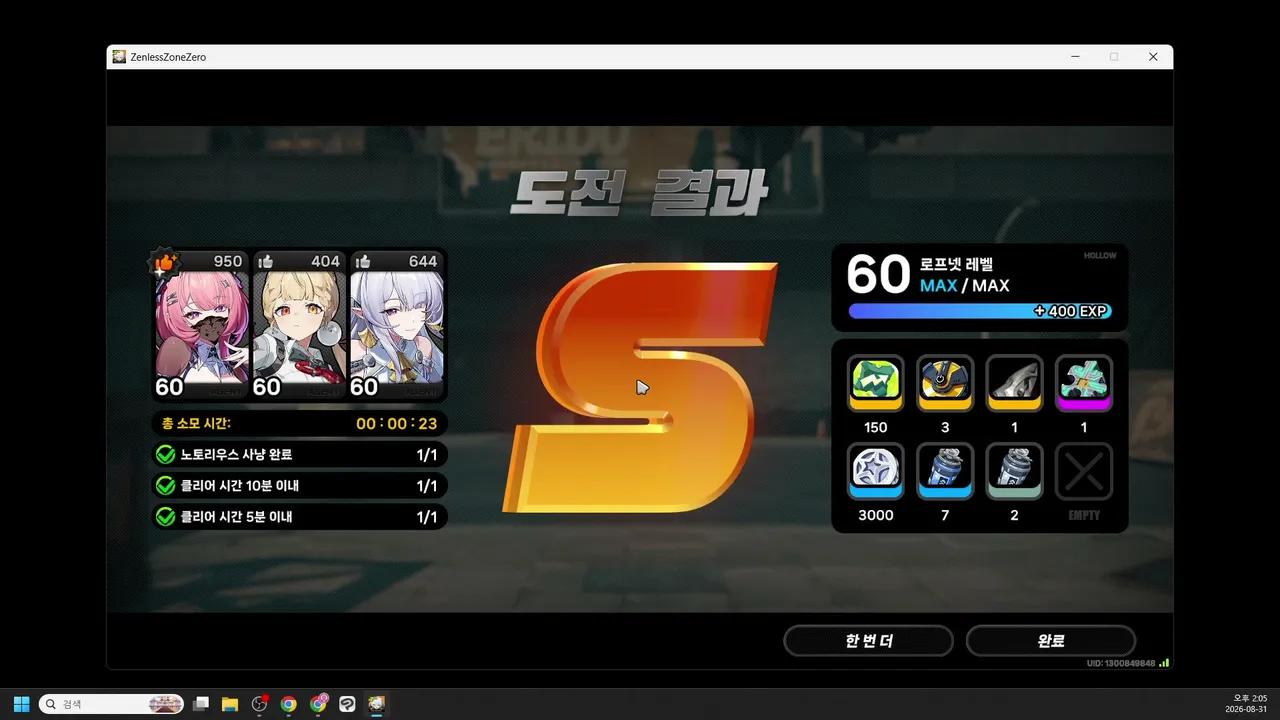Open the yellow disc reward with count 3
This screenshot has height=720, width=1280.
(945, 383)
